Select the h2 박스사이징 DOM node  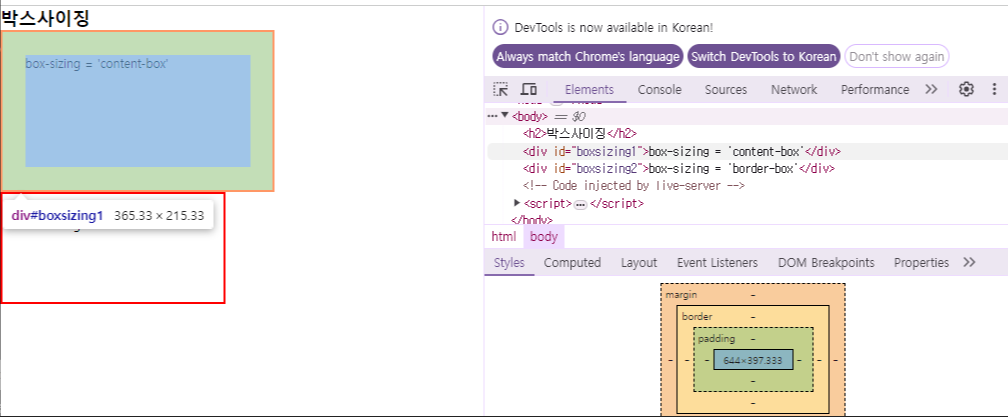click(579, 134)
